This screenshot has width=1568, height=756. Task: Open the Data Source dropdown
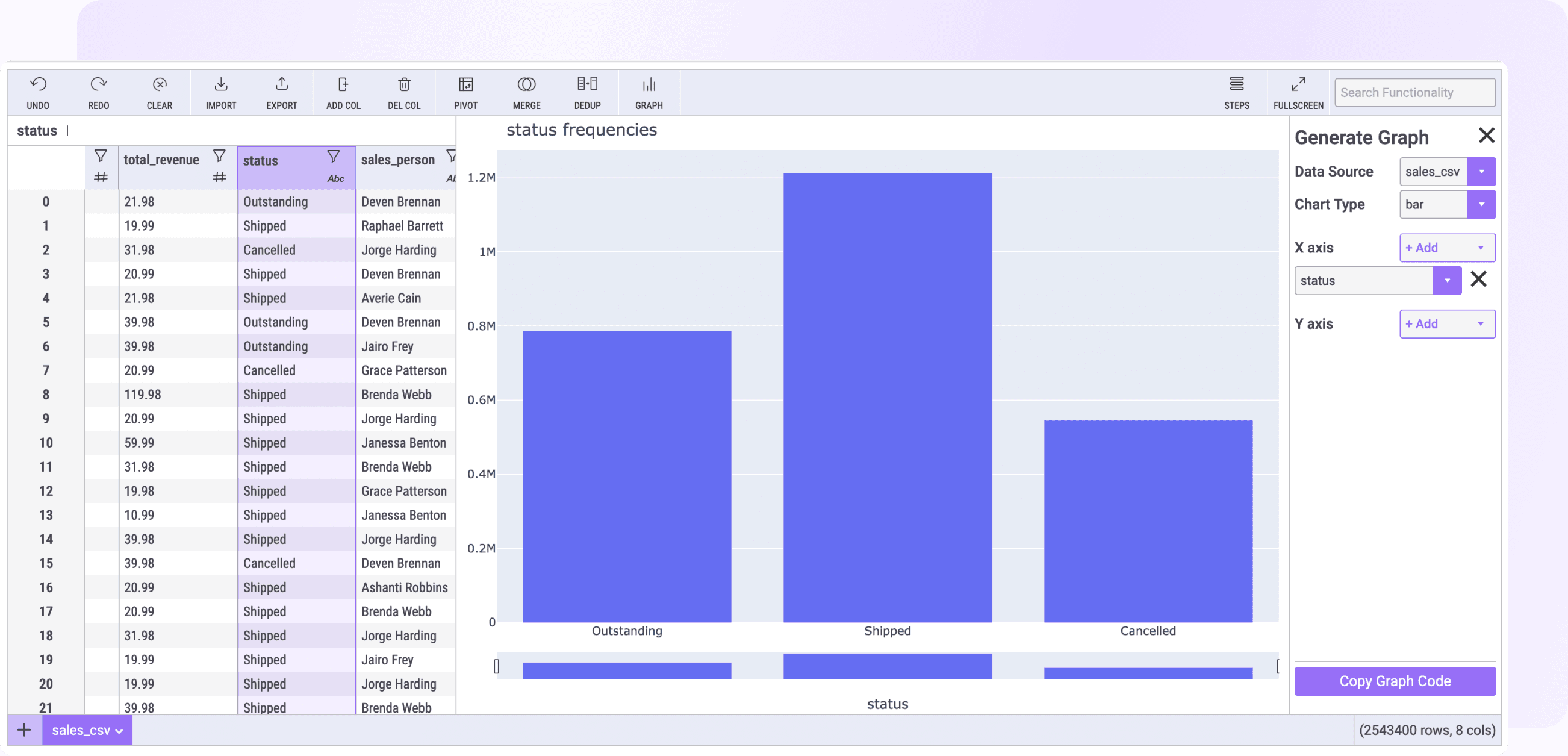click(1482, 171)
